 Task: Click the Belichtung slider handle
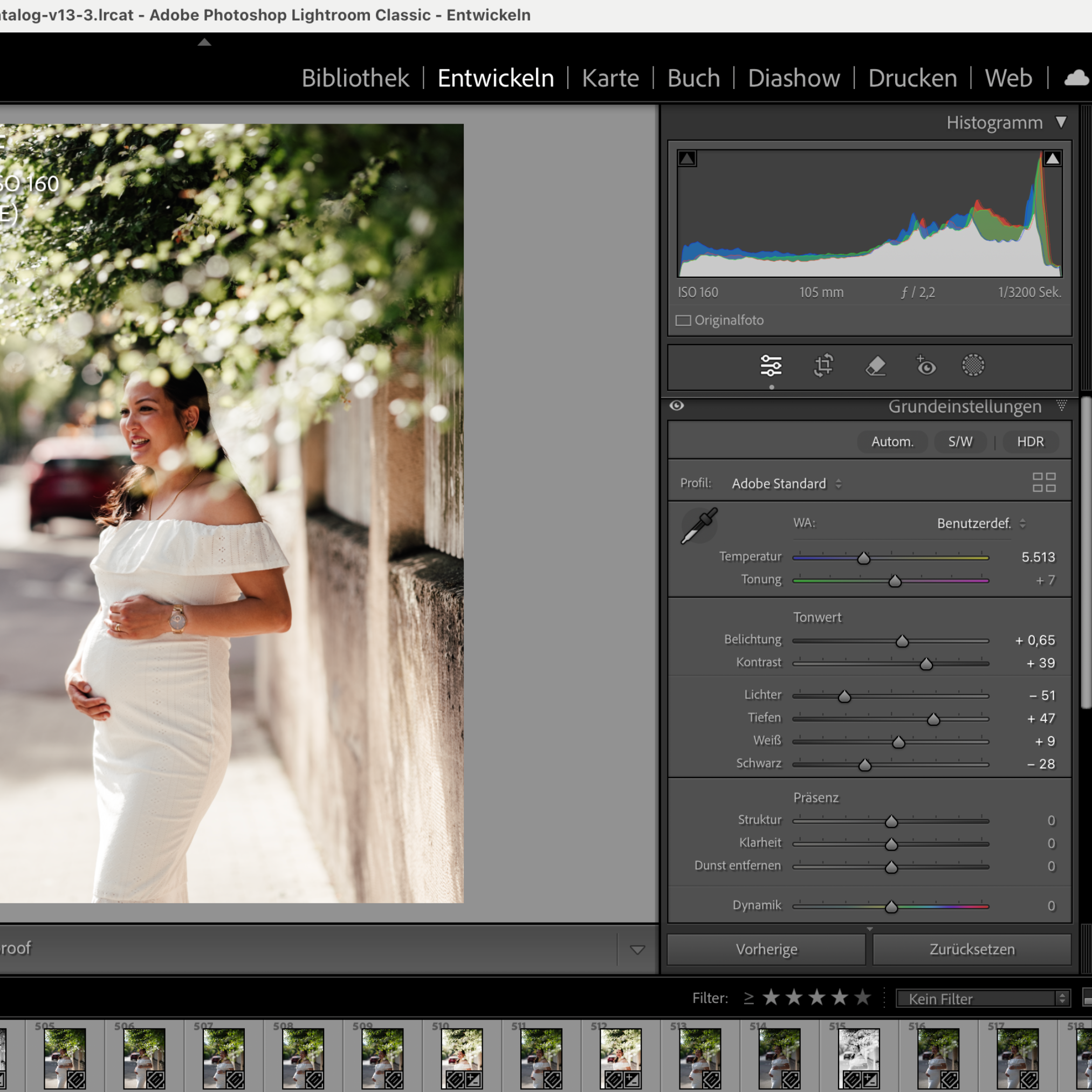(x=902, y=641)
